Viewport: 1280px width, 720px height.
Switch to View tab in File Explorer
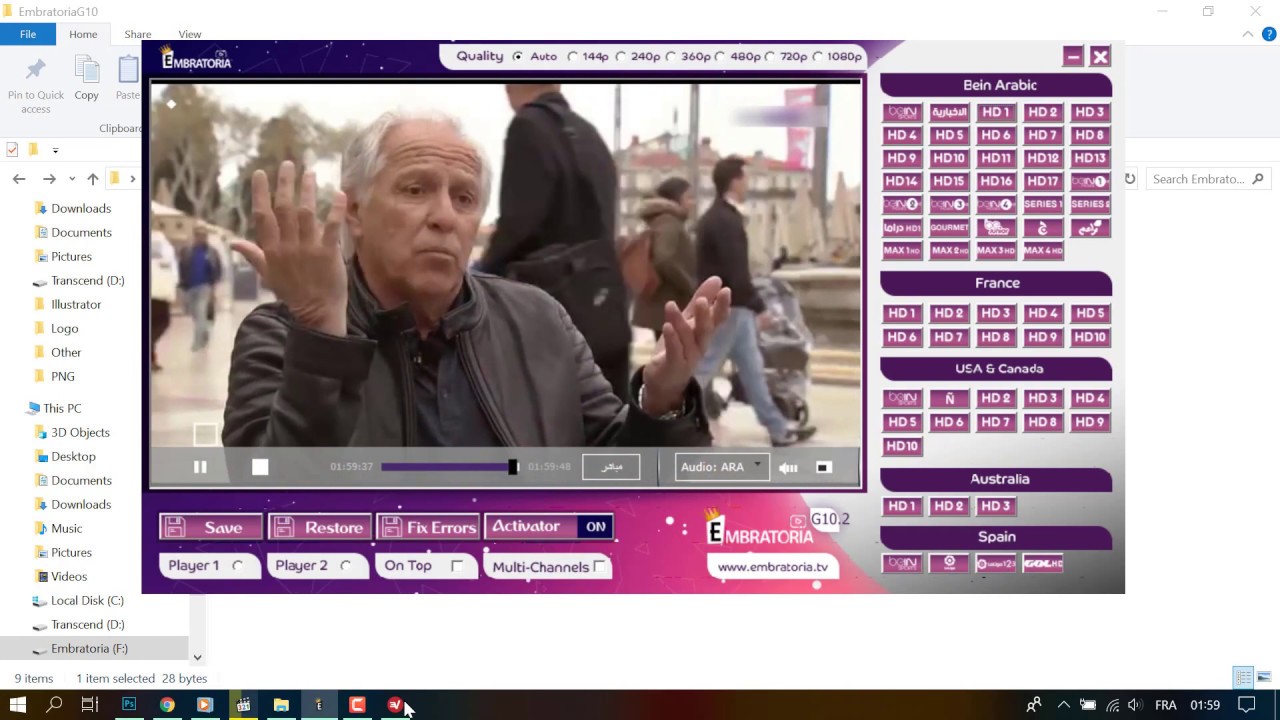click(189, 34)
